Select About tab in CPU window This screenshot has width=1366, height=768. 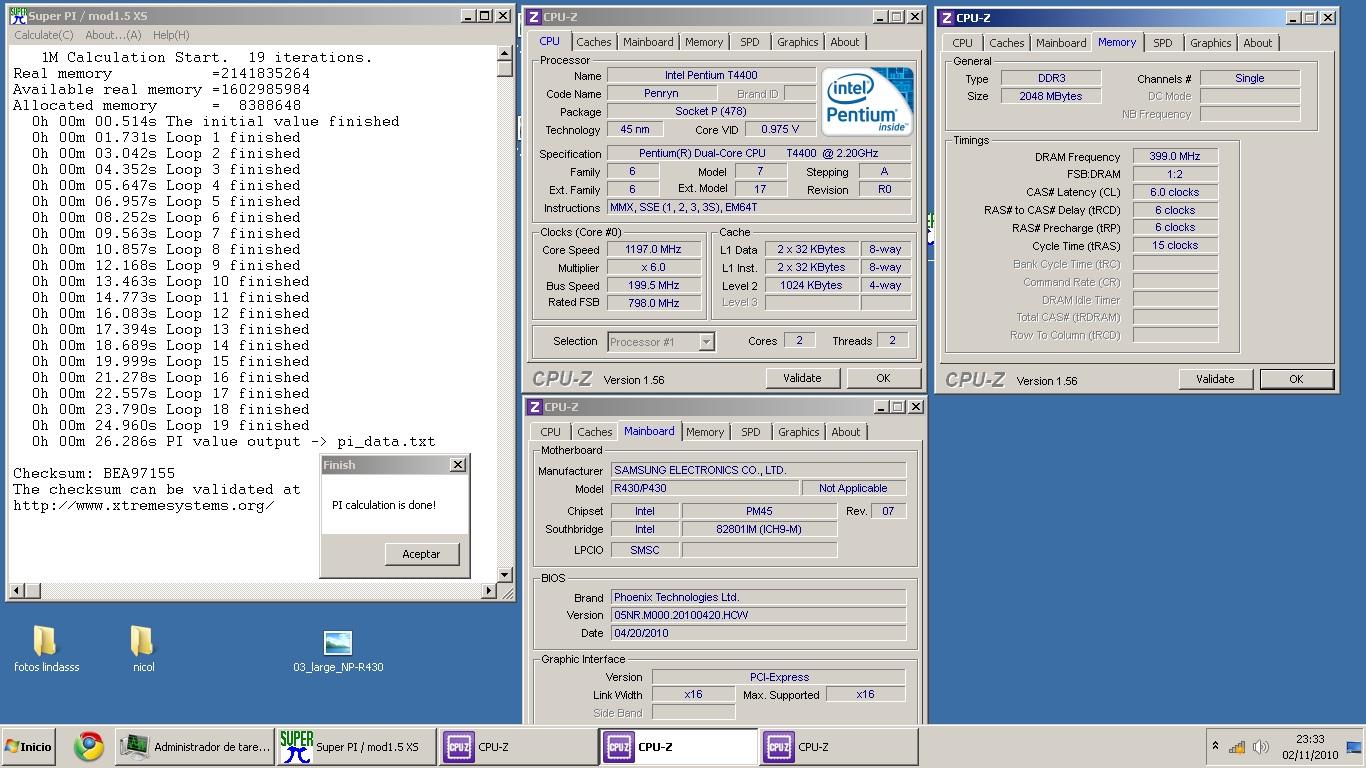click(845, 42)
